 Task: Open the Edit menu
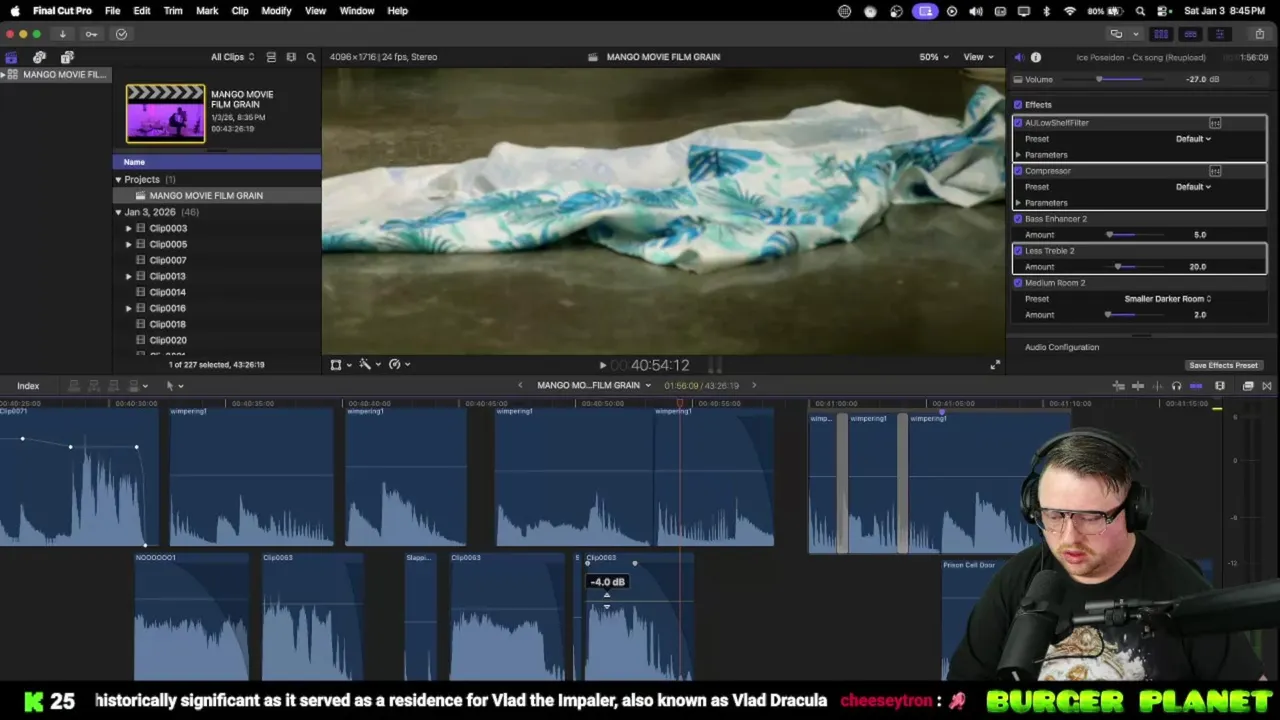point(142,11)
